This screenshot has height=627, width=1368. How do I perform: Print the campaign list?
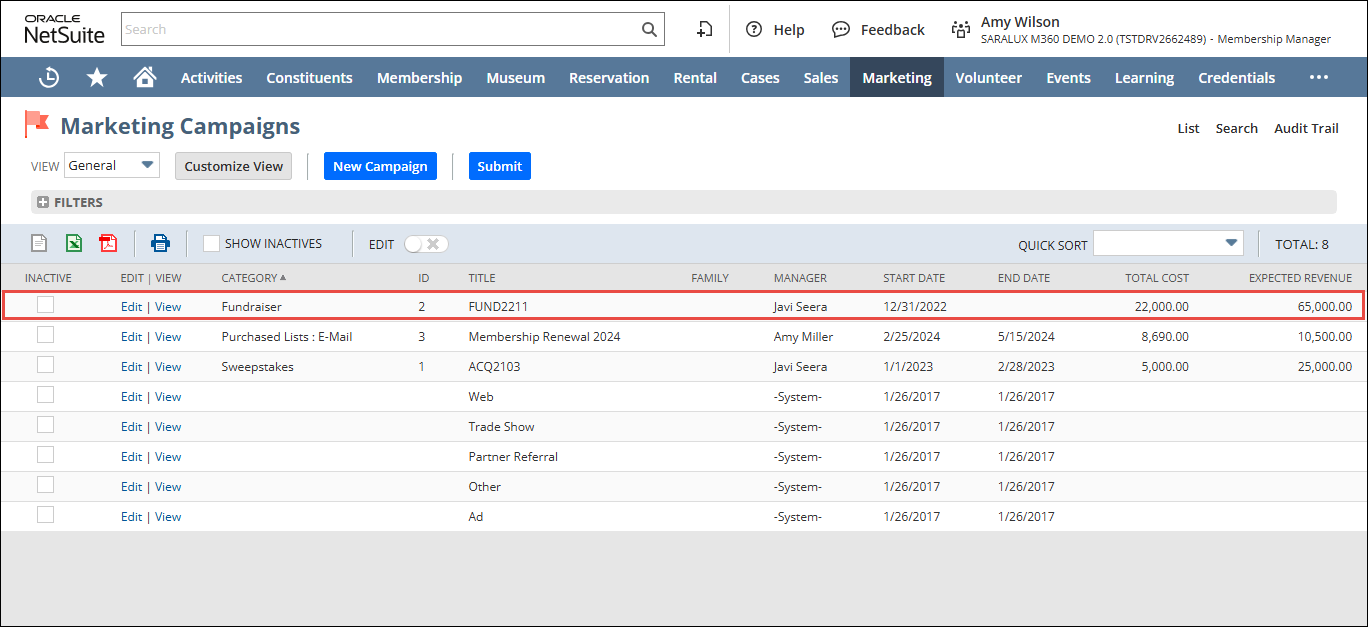coord(160,243)
